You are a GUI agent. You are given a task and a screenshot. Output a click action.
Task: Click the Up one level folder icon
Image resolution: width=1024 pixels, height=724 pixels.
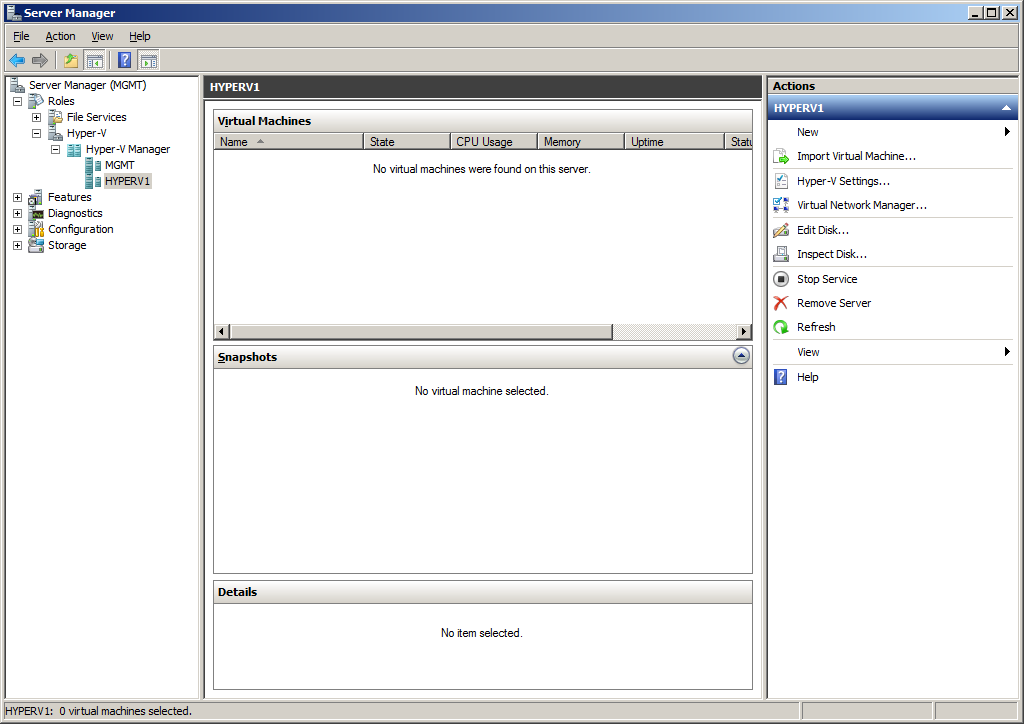coord(71,61)
